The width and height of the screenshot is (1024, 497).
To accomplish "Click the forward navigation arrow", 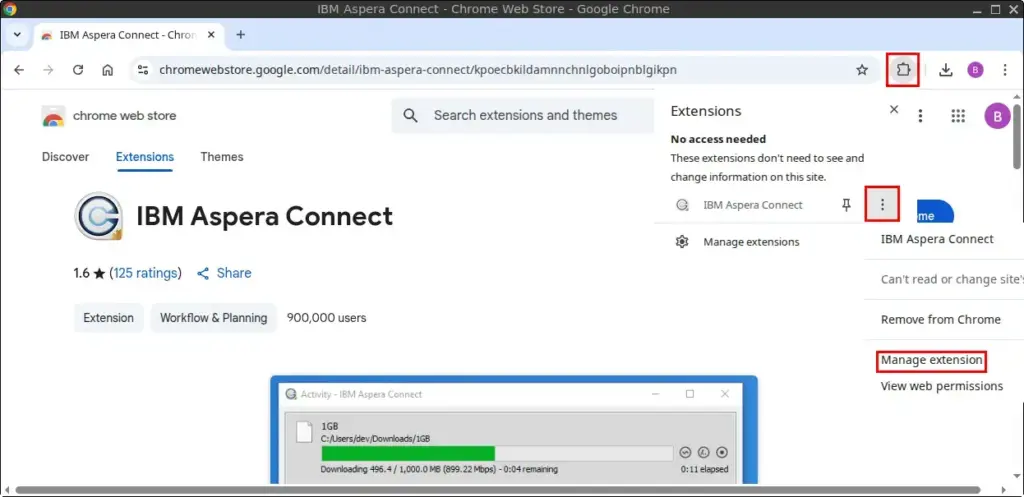I will click(x=48, y=70).
